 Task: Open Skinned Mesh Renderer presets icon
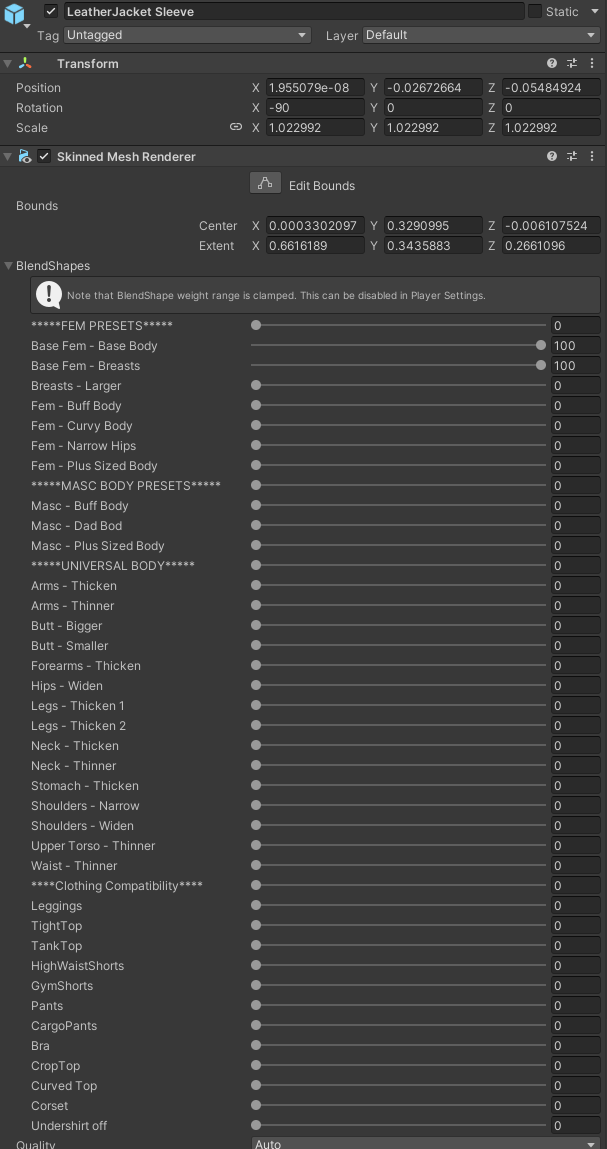click(x=572, y=156)
